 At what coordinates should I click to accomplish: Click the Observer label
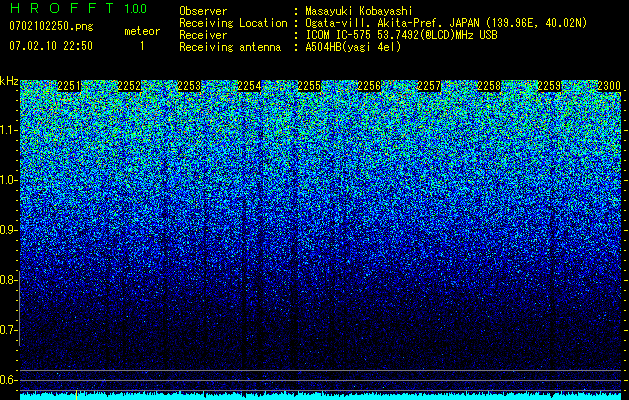203,12
